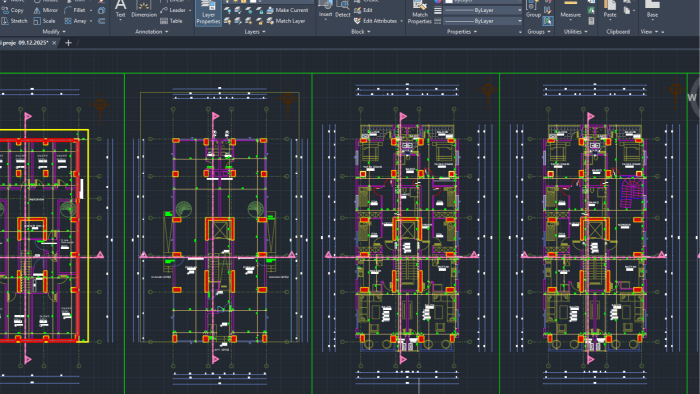Click the Group tool

click(533, 10)
